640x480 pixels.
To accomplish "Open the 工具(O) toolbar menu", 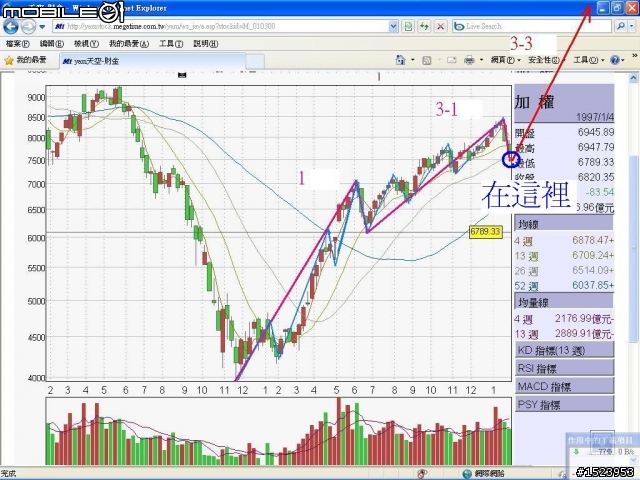I will click(x=588, y=60).
